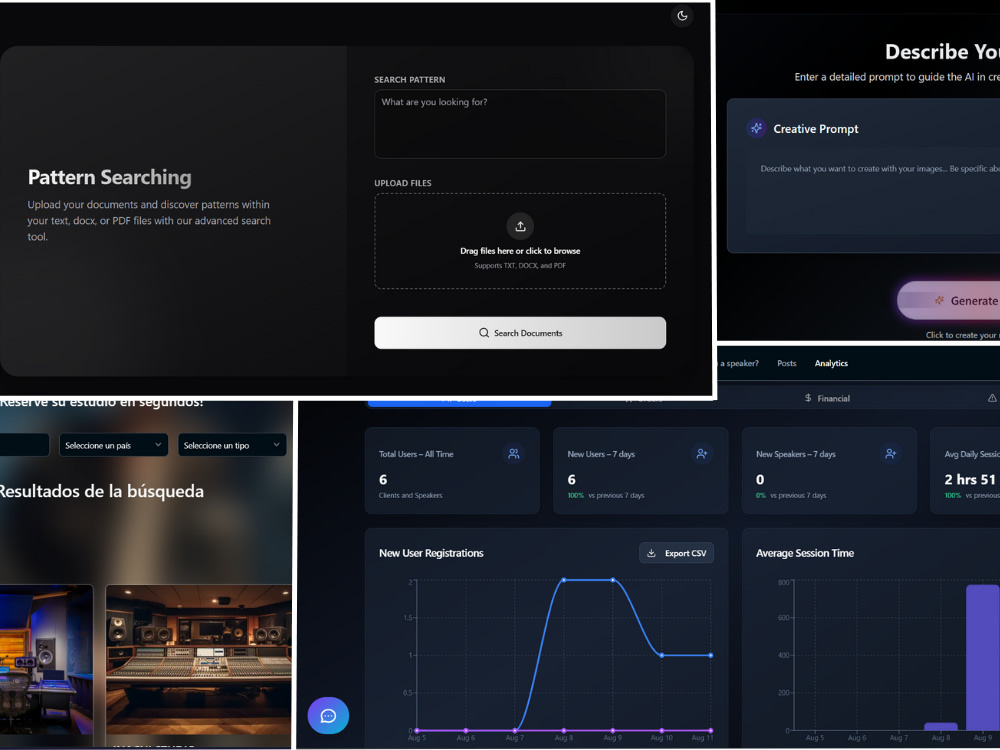Click the New Users add-user icon
1000x750 pixels.
click(702, 453)
